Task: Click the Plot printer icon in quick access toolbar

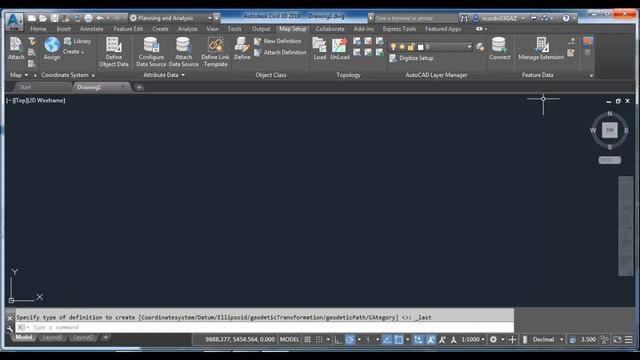Action: point(88,18)
